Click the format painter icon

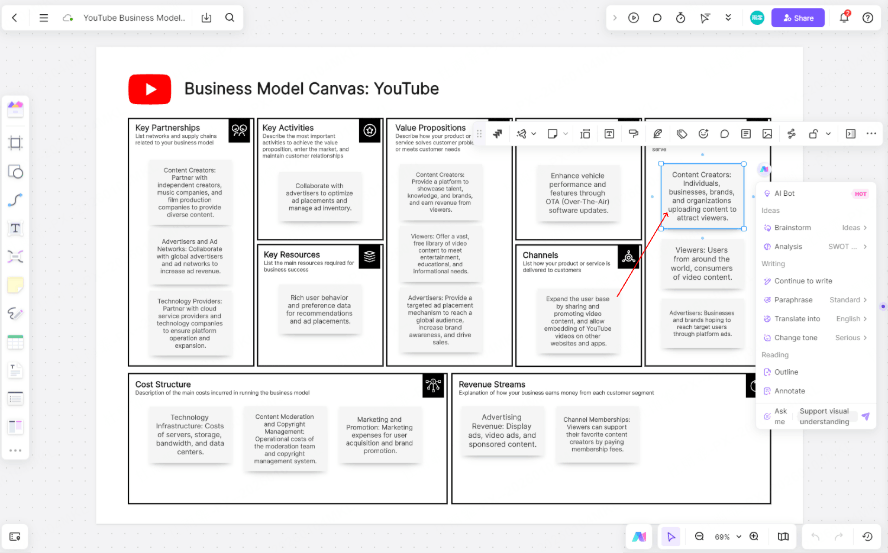pyautogui.click(x=633, y=134)
